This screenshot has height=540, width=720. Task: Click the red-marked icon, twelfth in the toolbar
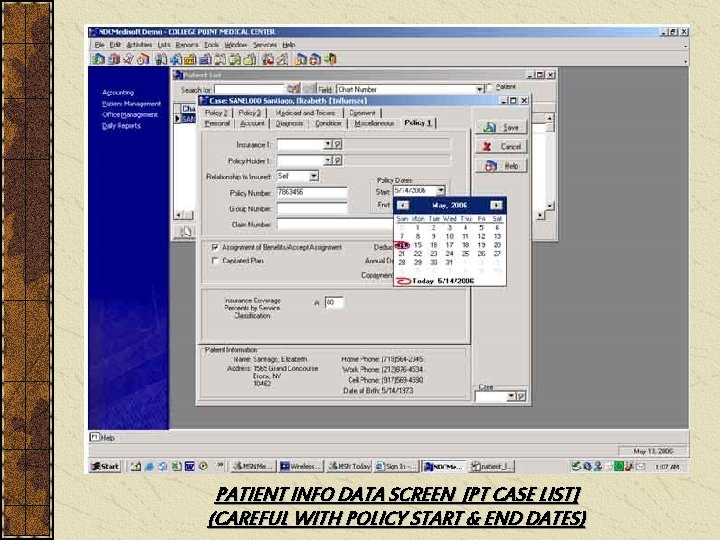[266, 59]
